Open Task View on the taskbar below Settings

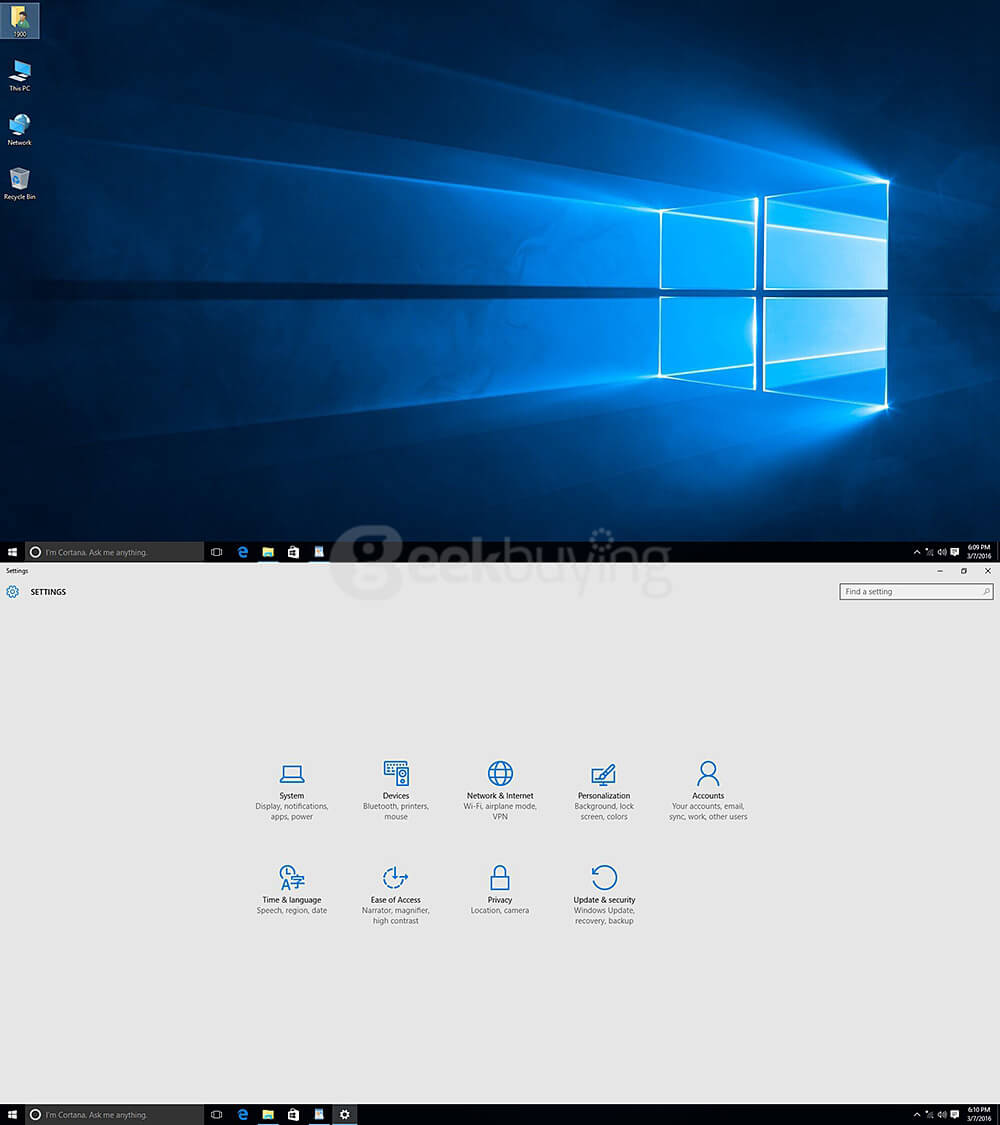coord(217,1114)
